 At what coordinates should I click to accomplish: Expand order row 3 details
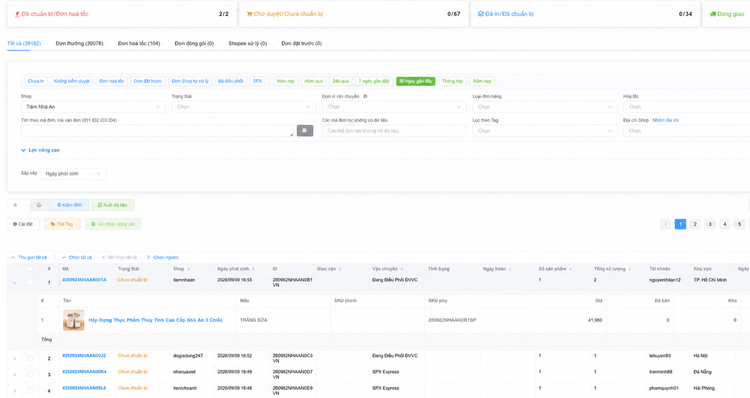coord(14,375)
